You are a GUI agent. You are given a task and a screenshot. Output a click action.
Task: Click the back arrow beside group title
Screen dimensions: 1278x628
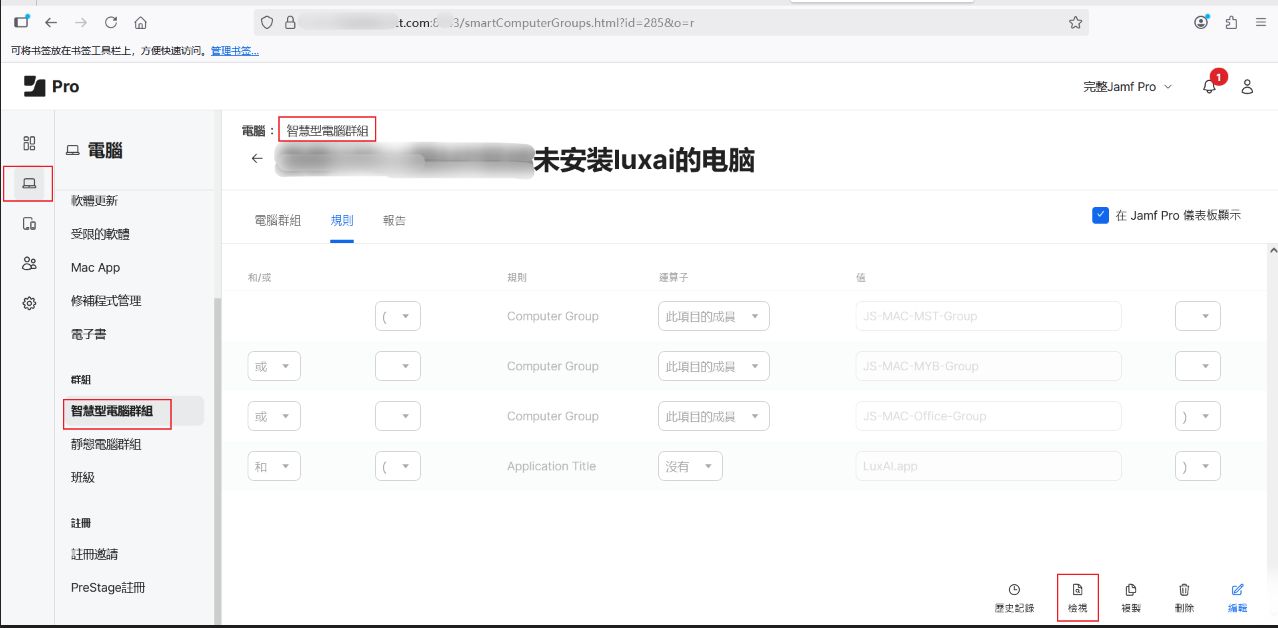(x=257, y=159)
